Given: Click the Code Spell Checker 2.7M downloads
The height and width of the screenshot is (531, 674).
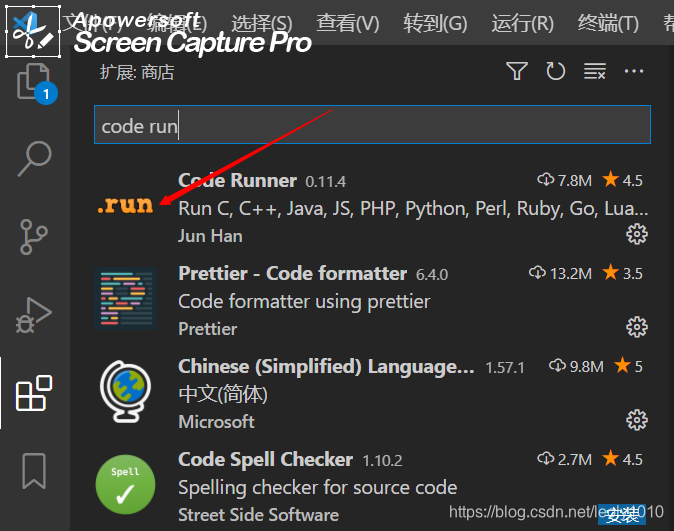Looking at the screenshot, I should tap(564, 459).
